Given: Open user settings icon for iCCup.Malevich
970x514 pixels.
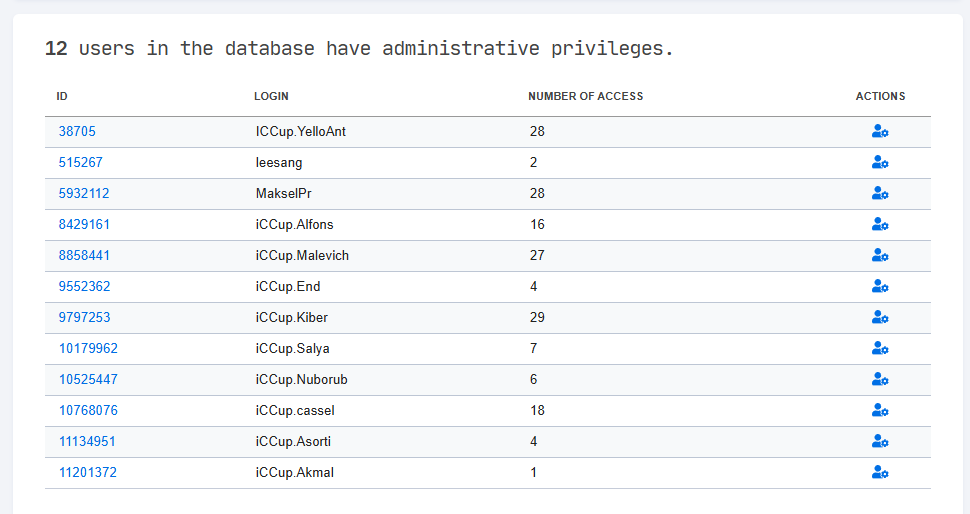Looking at the screenshot, I should 880,255.
